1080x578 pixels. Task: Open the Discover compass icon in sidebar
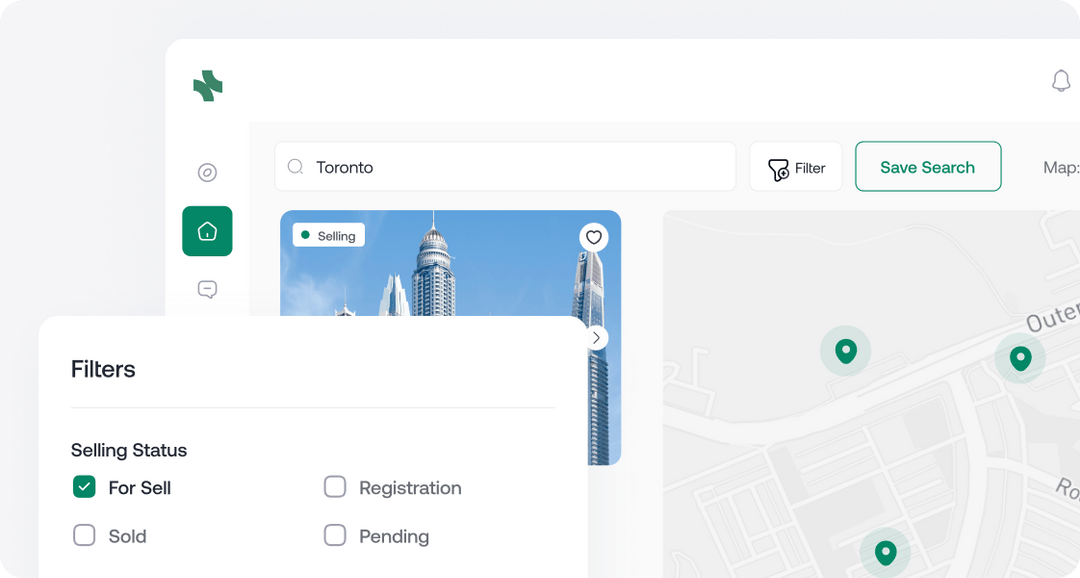pyautogui.click(x=207, y=172)
